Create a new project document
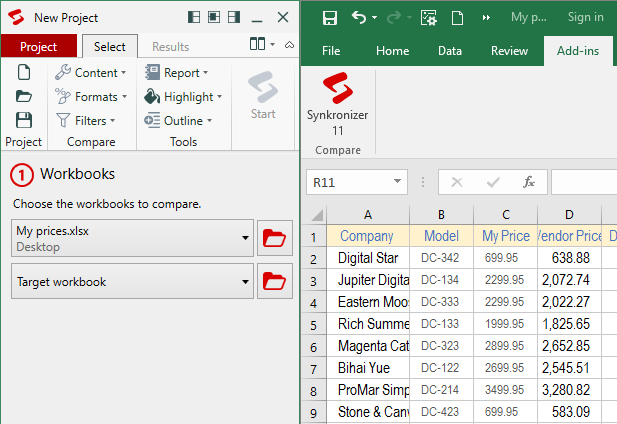Screen dimensions: 617x424 coord(24,72)
